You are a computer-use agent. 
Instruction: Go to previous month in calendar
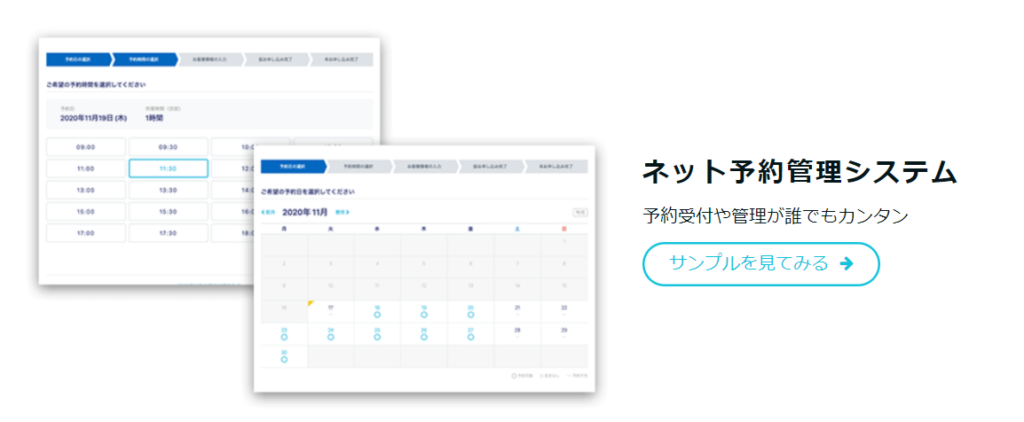coord(267,212)
